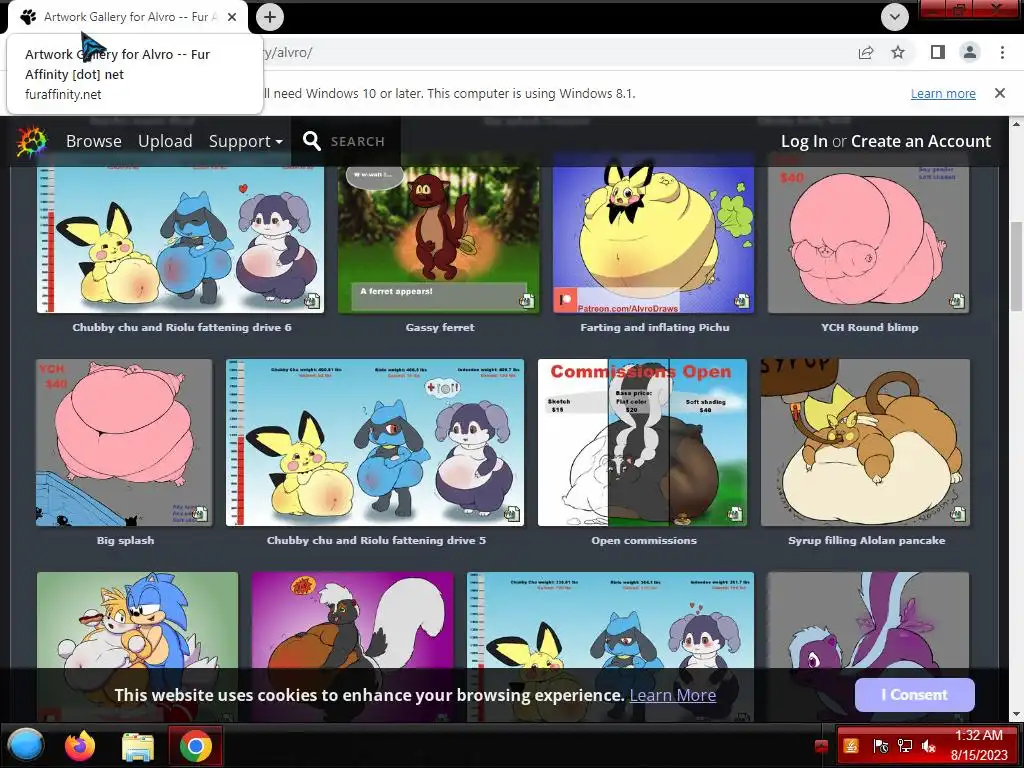Open Action Center flag tray icon
The height and width of the screenshot is (768, 1024).
tap(880, 746)
